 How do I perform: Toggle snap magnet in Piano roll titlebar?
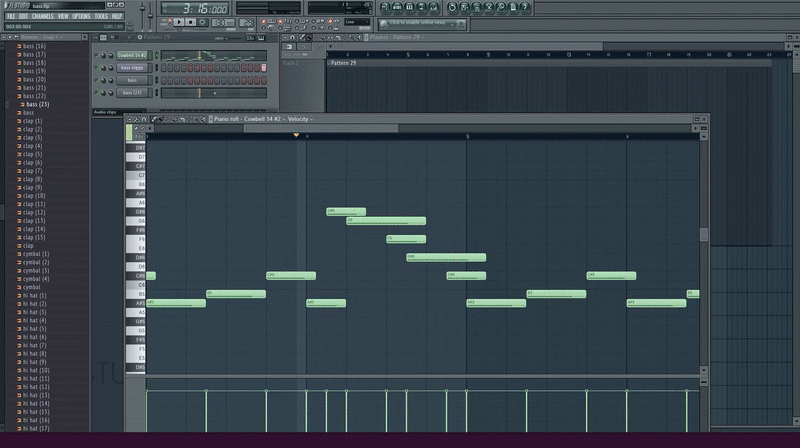[144, 119]
